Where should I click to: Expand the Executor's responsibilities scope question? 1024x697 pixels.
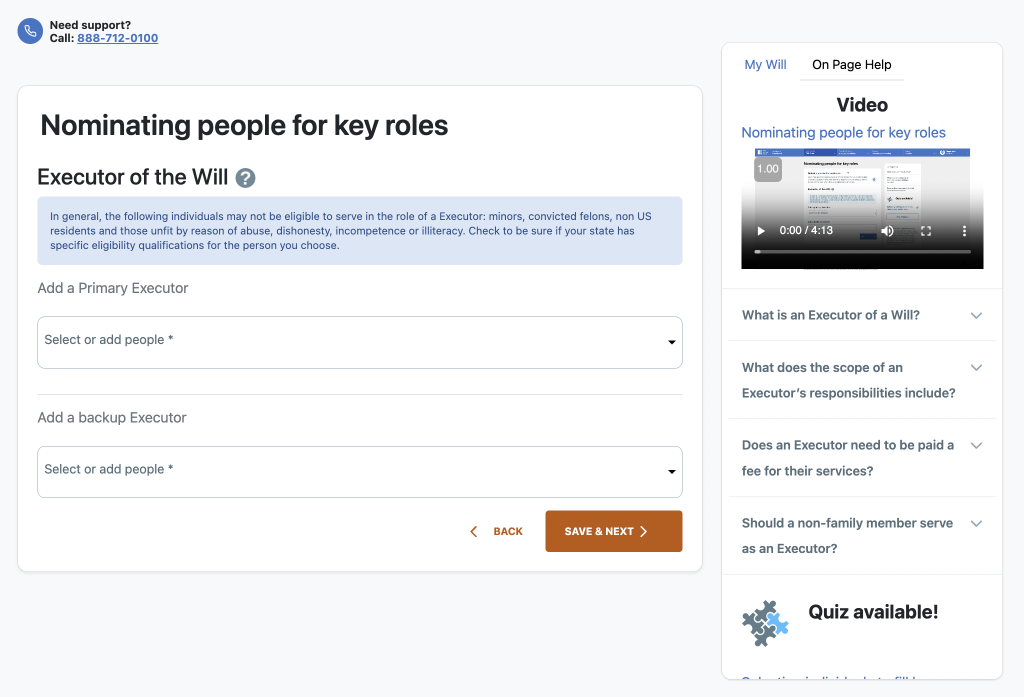coord(862,380)
